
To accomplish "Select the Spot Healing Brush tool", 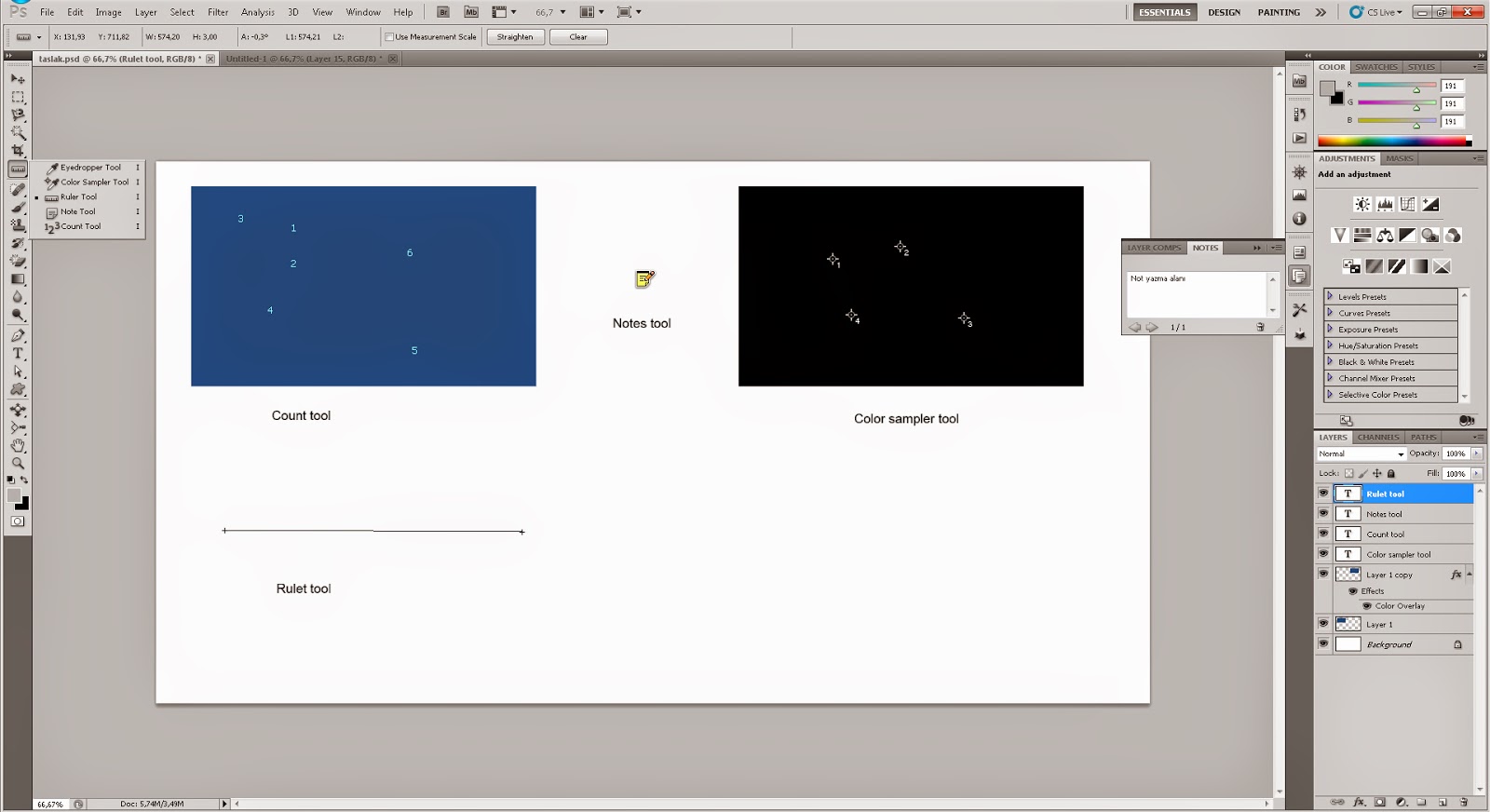I will [18, 189].
